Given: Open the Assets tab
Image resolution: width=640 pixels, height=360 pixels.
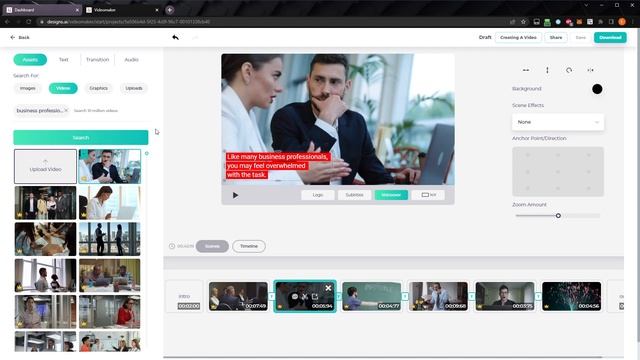Looking at the screenshot, I should coord(30,60).
